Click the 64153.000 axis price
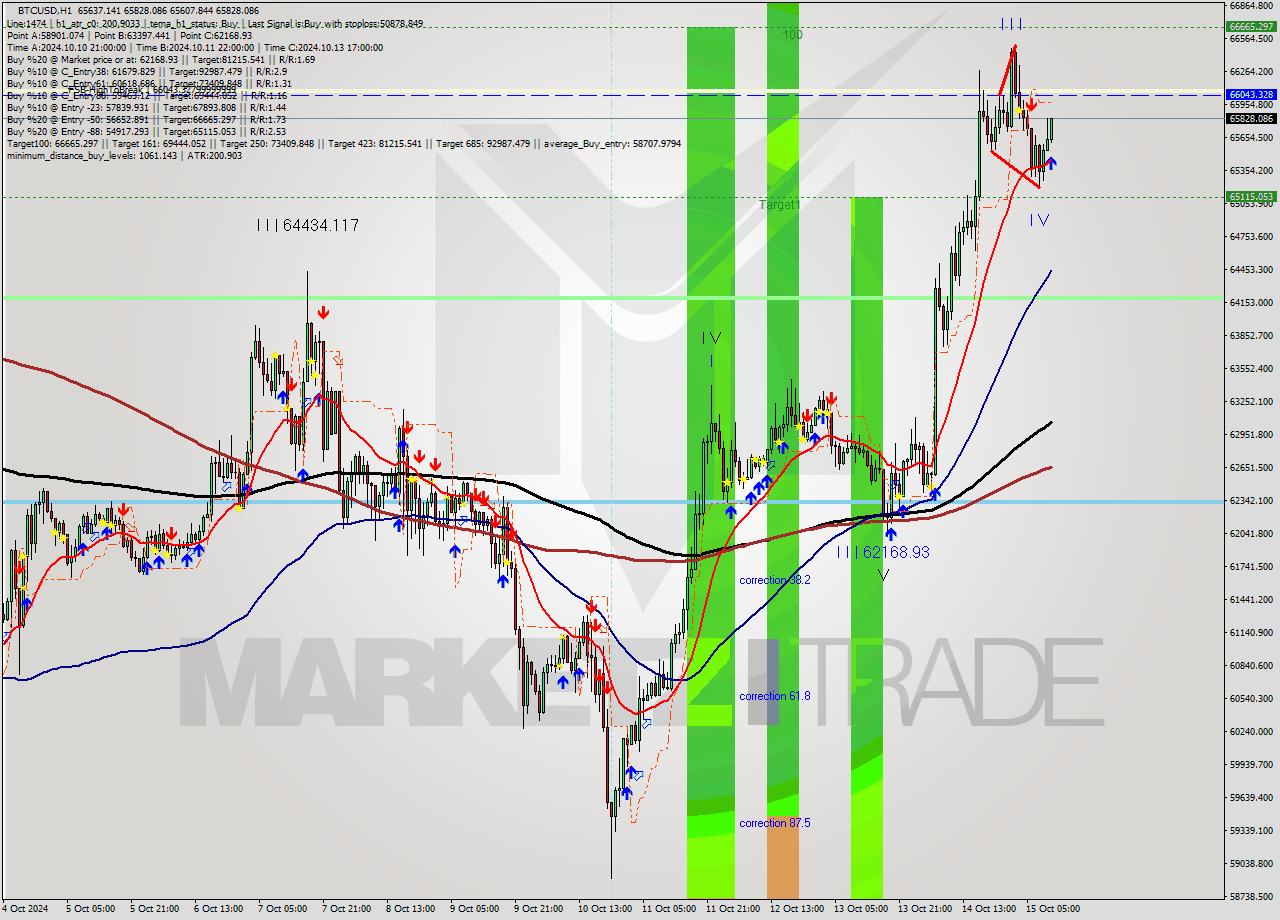This screenshot has height=920, width=1280. coord(1251,302)
